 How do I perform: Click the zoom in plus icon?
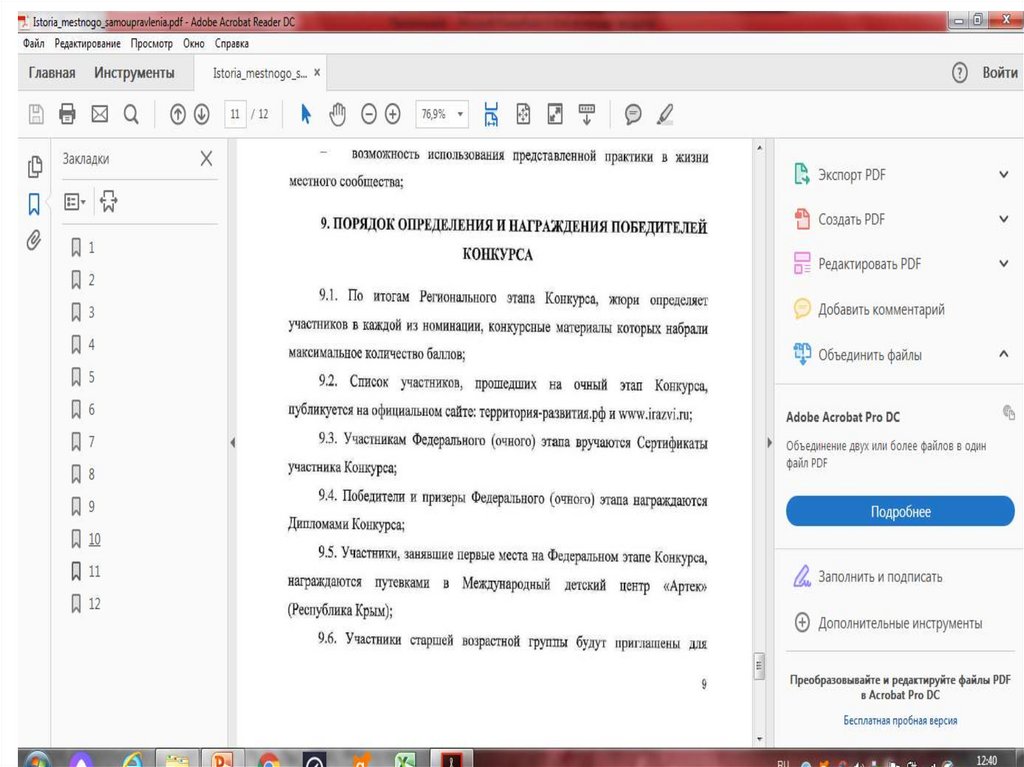tap(393, 115)
